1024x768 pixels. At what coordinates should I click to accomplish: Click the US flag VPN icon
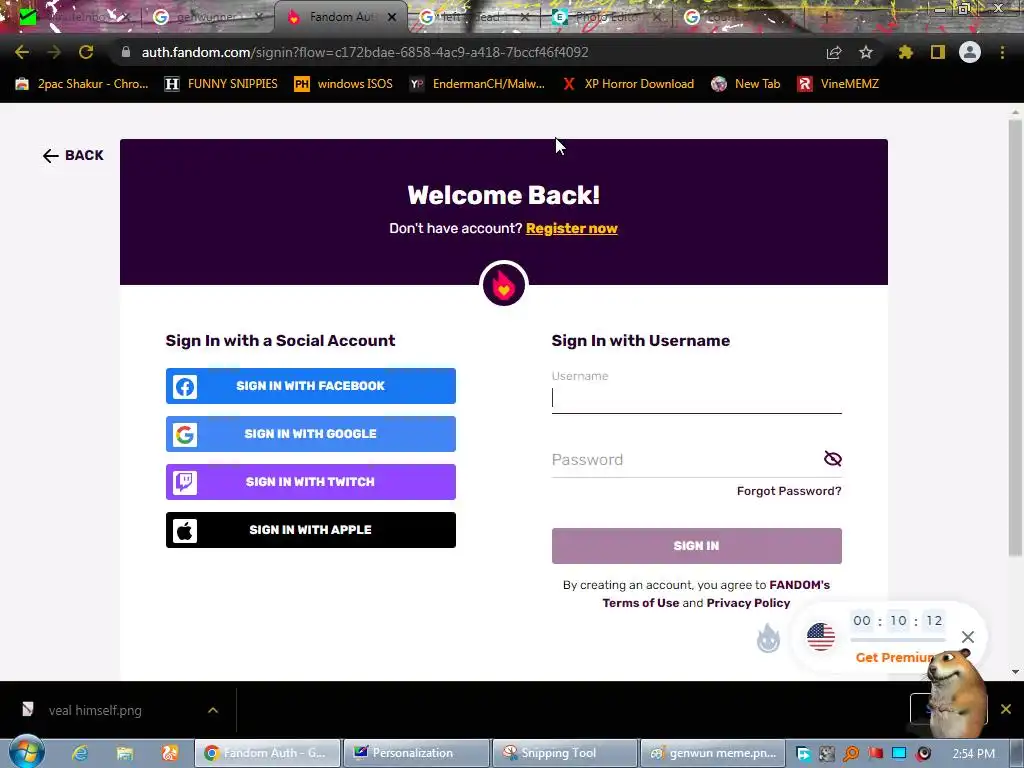(820, 636)
